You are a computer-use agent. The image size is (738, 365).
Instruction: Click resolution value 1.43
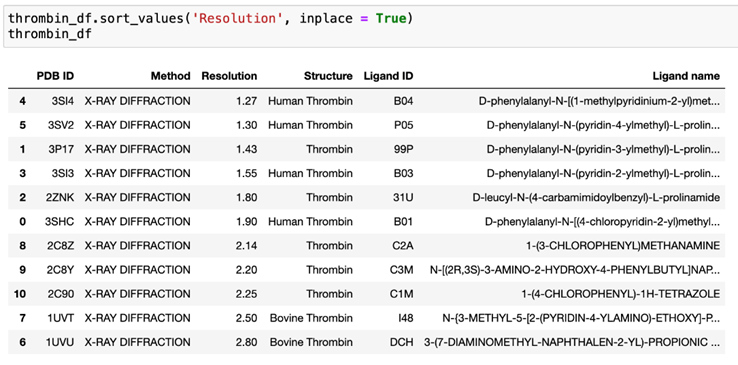pyautogui.click(x=247, y=149)
